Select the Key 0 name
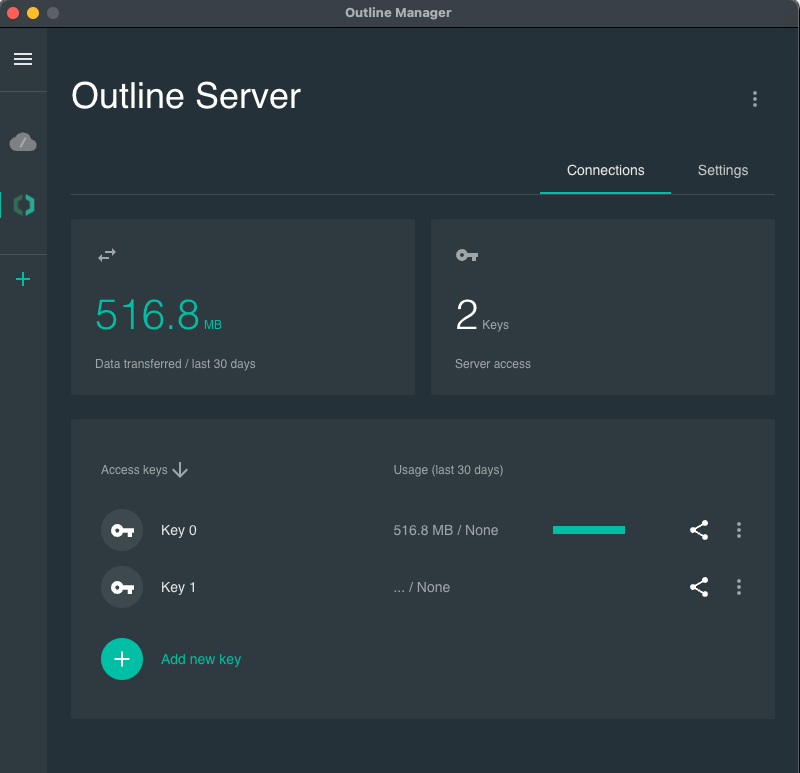This screenshot has height=773, width=800. (179, 531)
